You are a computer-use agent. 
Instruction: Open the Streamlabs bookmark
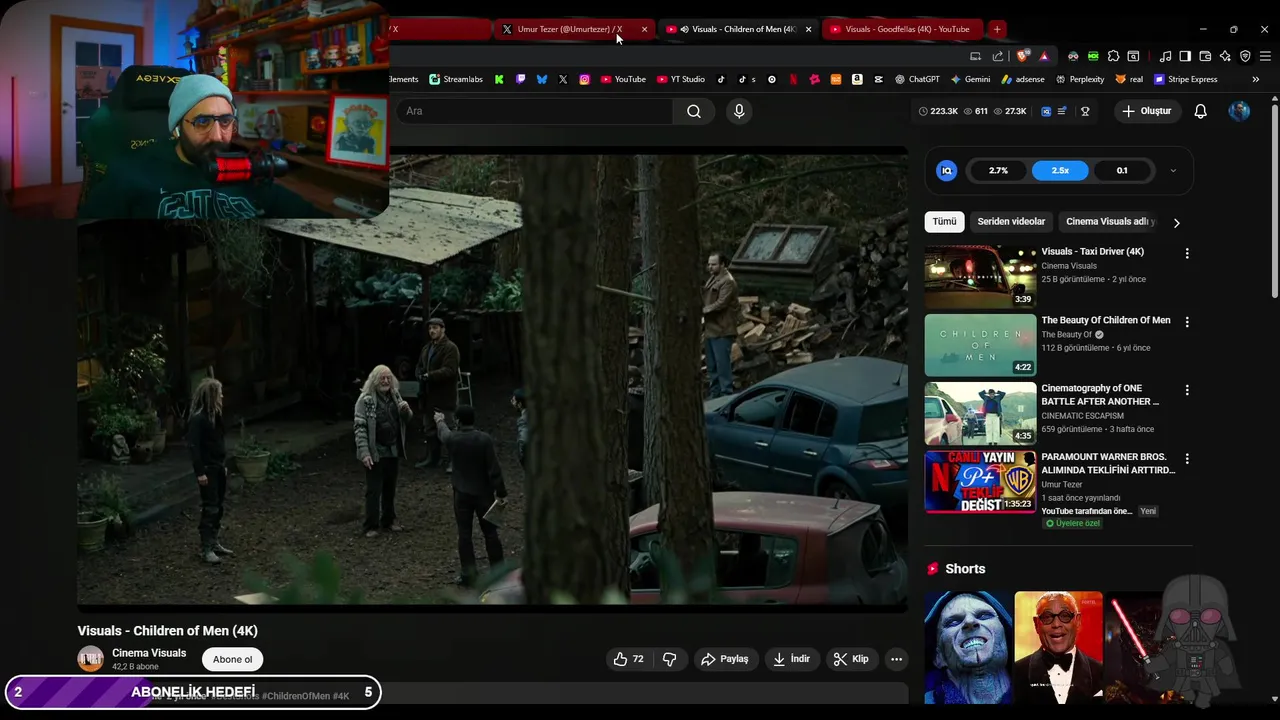click(456, 79)
